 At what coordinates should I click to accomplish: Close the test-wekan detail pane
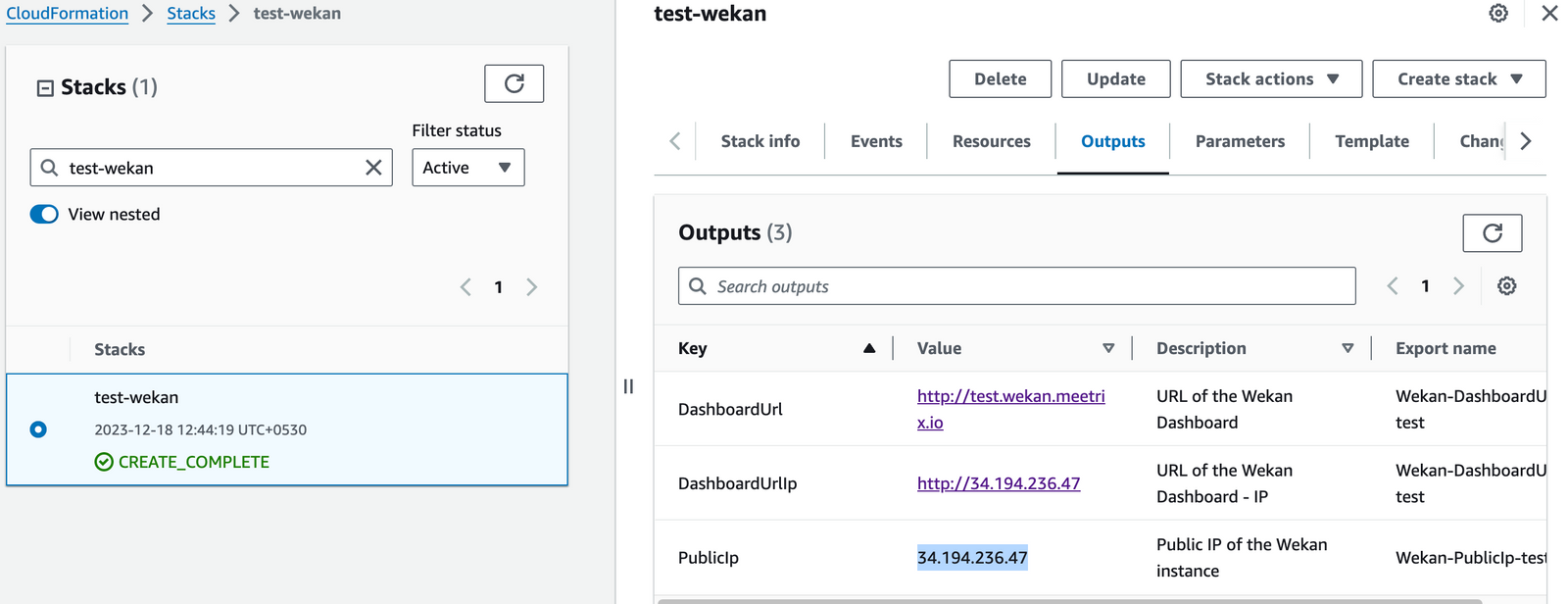(1549, 14)
